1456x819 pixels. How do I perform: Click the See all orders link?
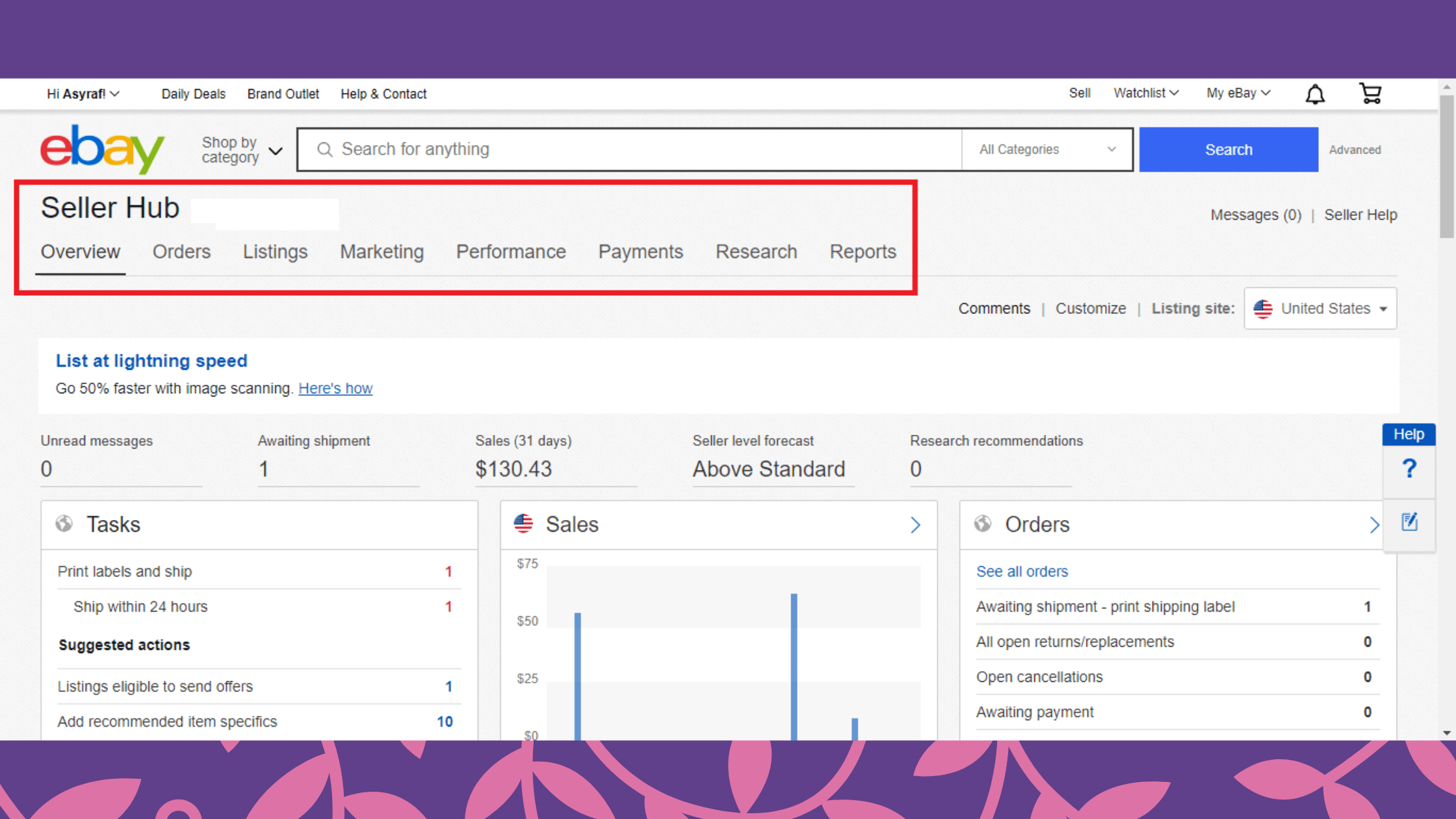tap(1022, 571)
